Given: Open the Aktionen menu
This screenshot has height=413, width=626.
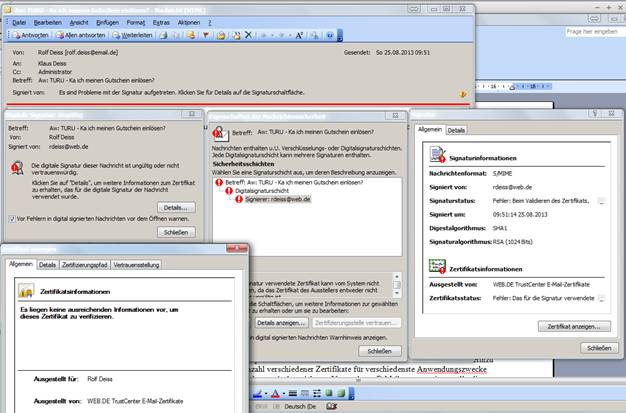Looking at the screenshot, I should coord(189,23).
